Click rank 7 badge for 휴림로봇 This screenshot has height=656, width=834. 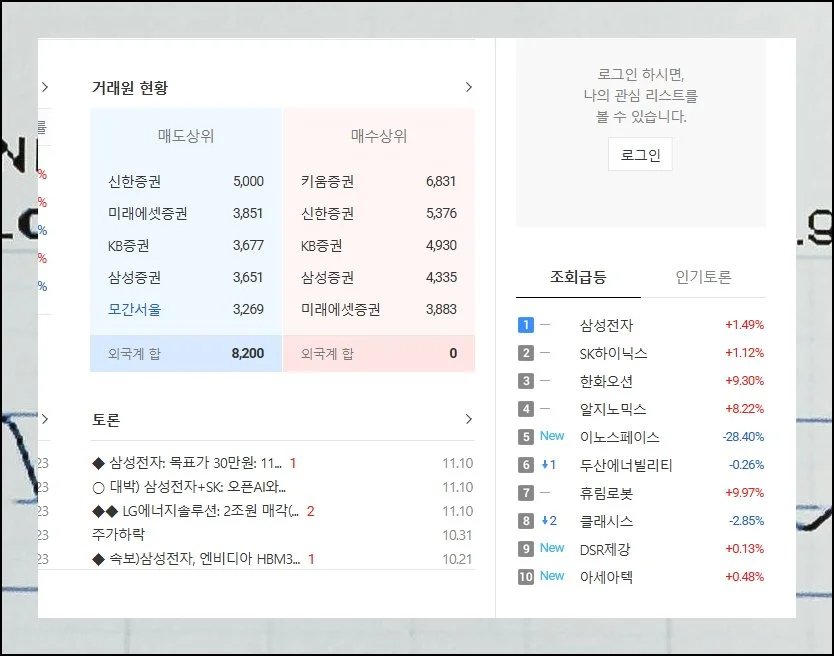526,493
